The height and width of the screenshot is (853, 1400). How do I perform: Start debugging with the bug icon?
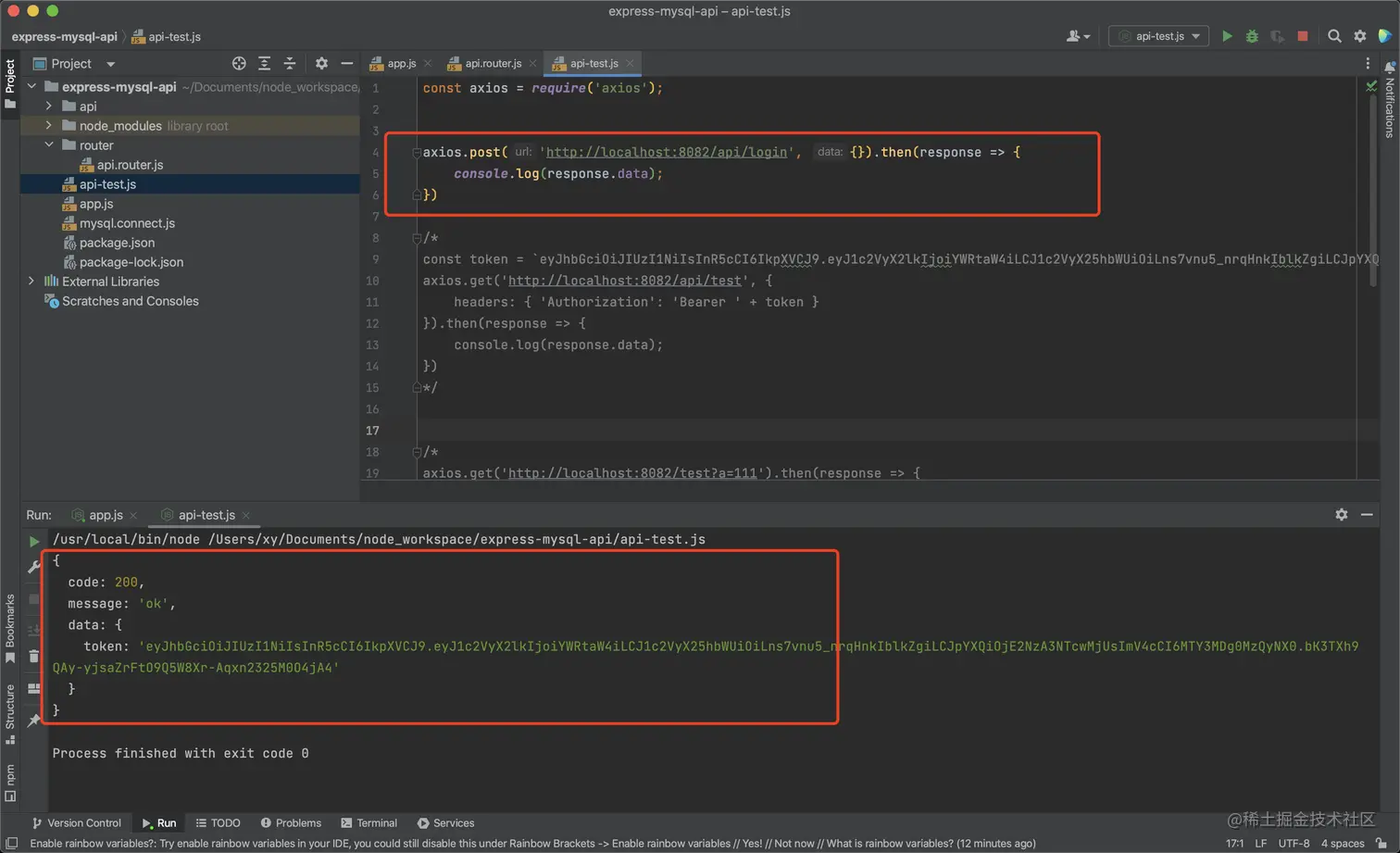coord(1252,36)
